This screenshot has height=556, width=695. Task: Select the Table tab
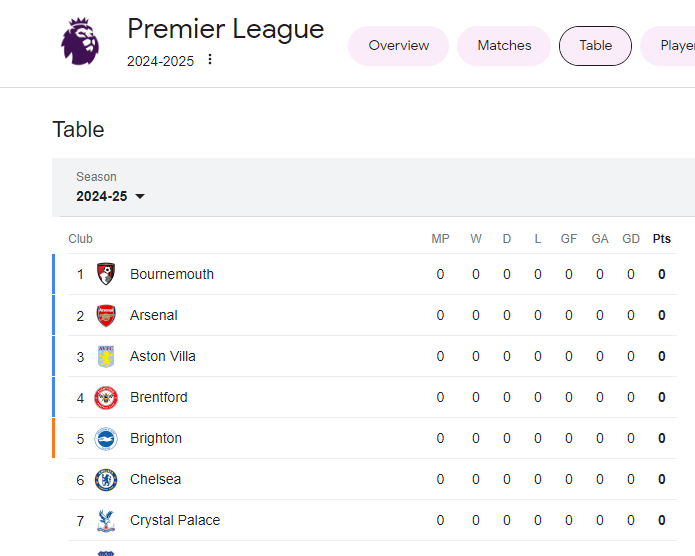[x=595, y=46]
